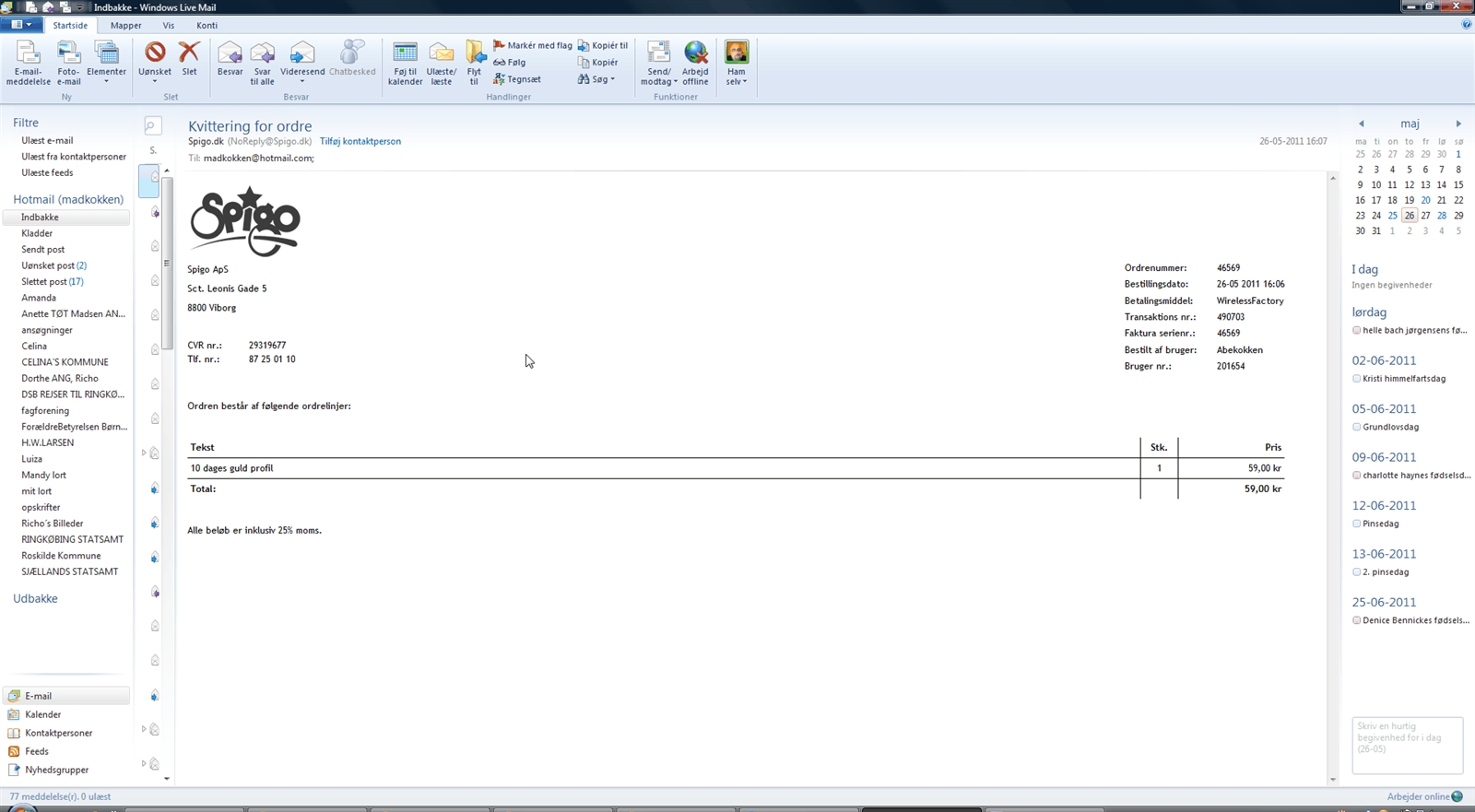The image size is (1475, 812).
Task: Click Svar til alle icon
Action: [x=263, y=54]
